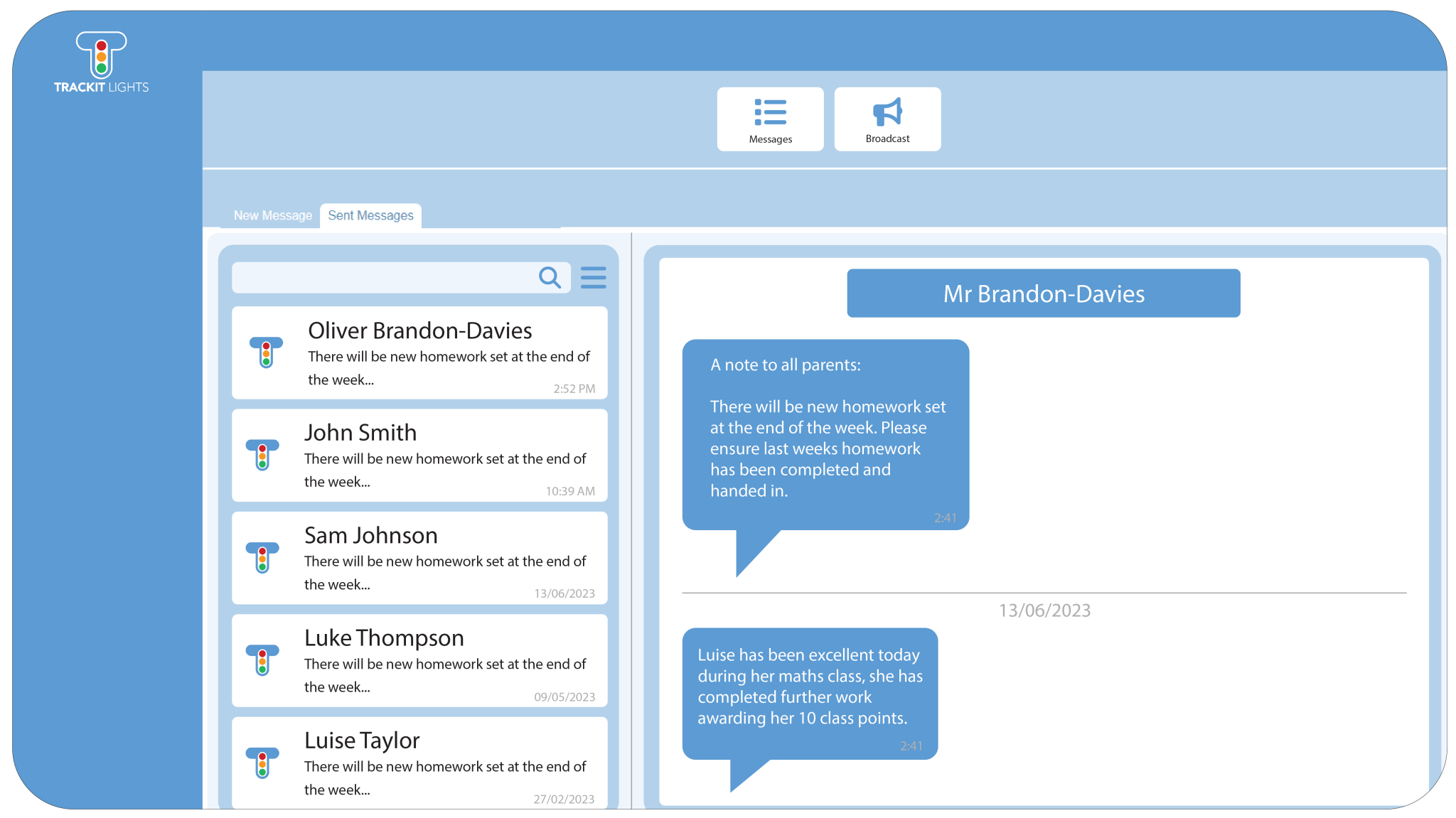Click Luke Thompson traffic light avatar

[262, 660]
